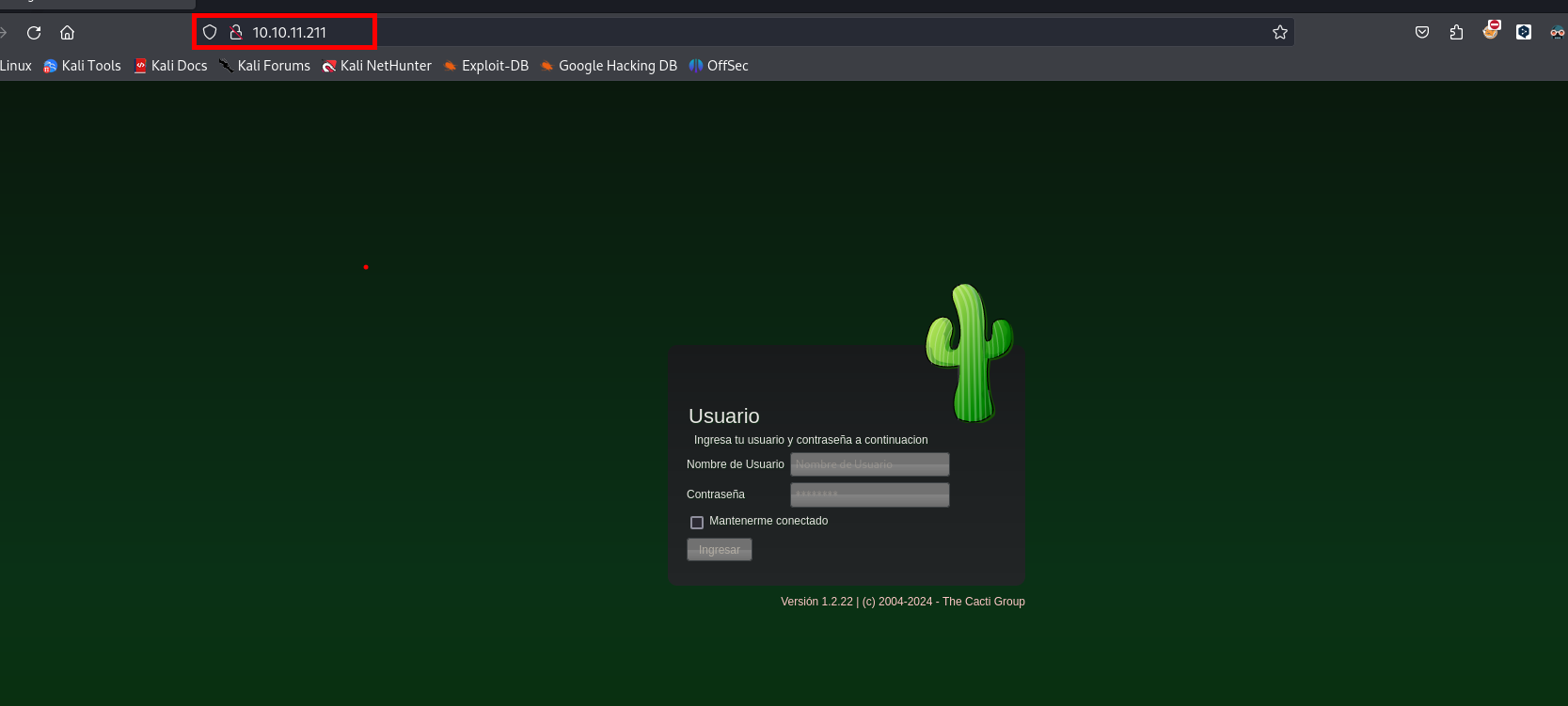Open the FoxyProxy extension icon
1568x706 pixels.
click(x=1490, y=31)
